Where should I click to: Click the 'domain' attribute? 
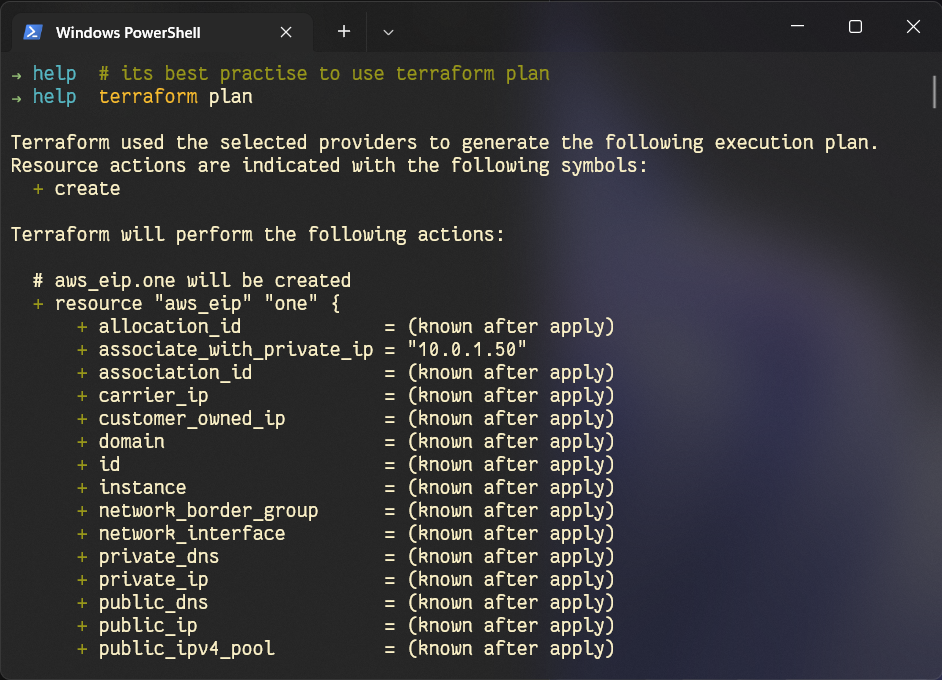(x=132, y=442)
